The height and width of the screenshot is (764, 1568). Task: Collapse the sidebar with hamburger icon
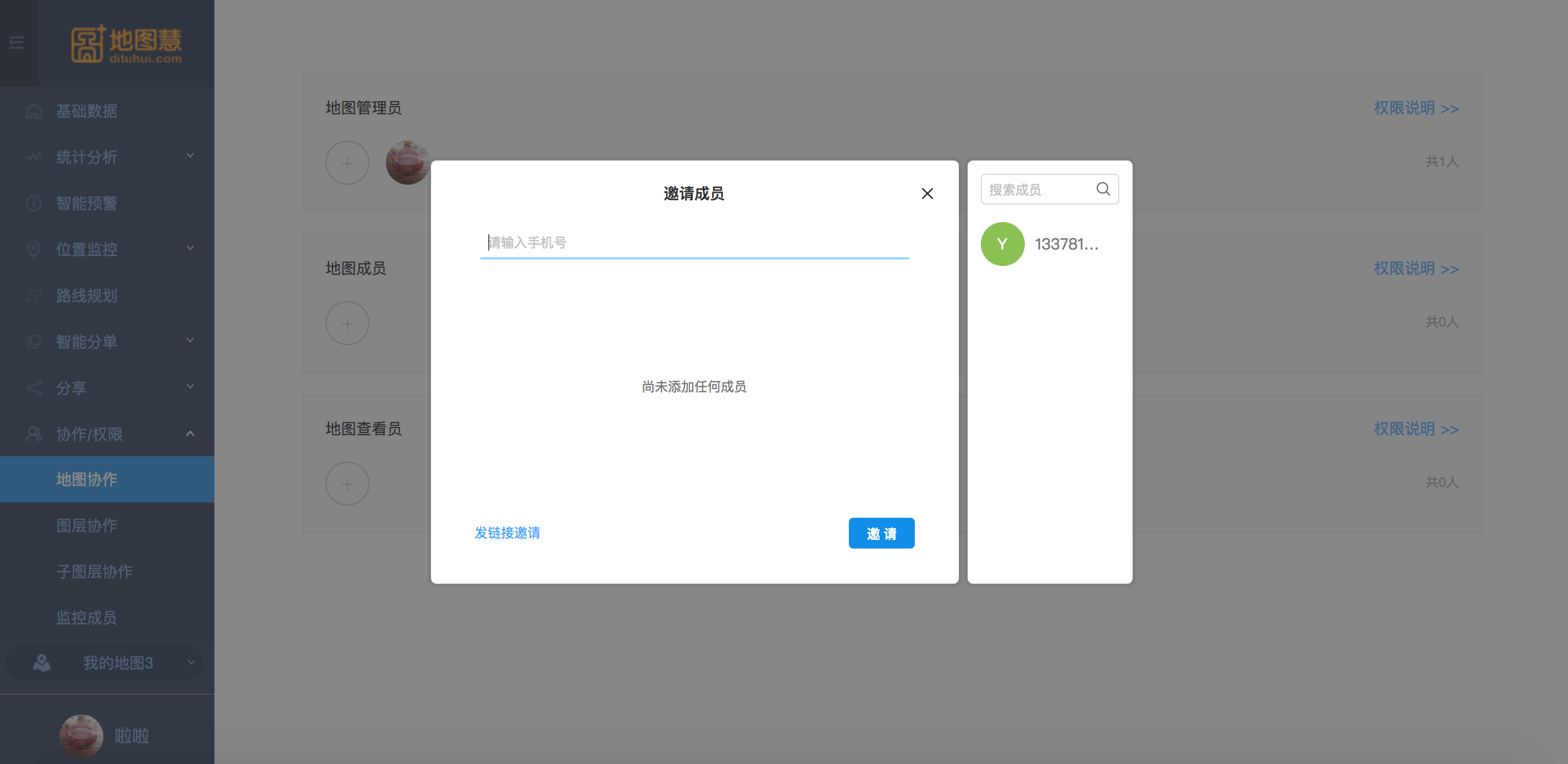pos(16,43)
